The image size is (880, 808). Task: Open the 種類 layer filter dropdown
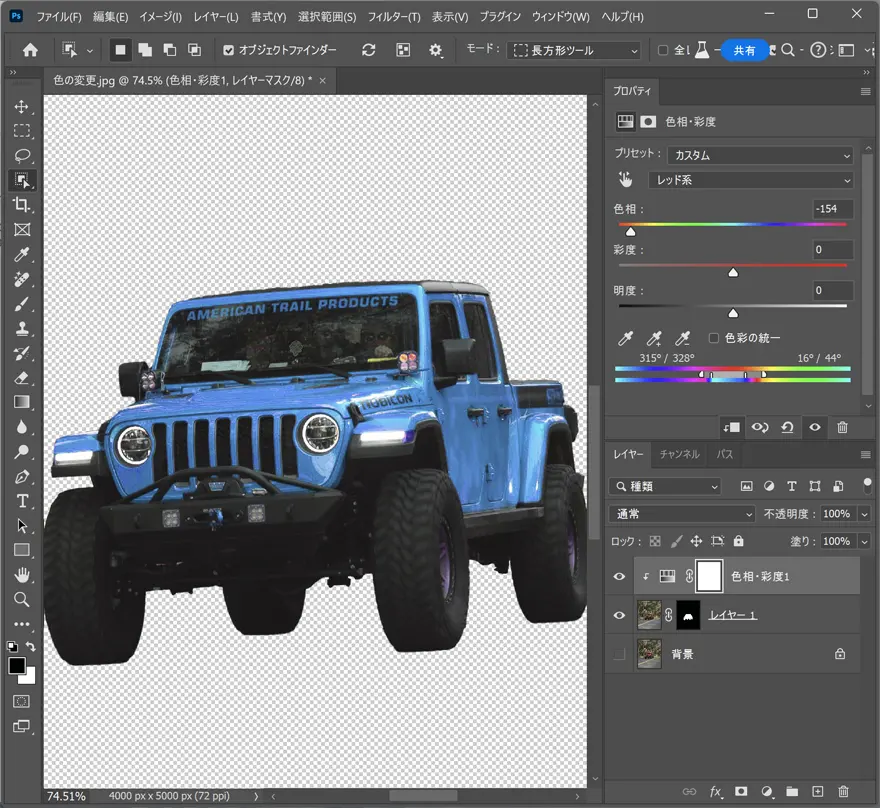[x=664, y=486]
